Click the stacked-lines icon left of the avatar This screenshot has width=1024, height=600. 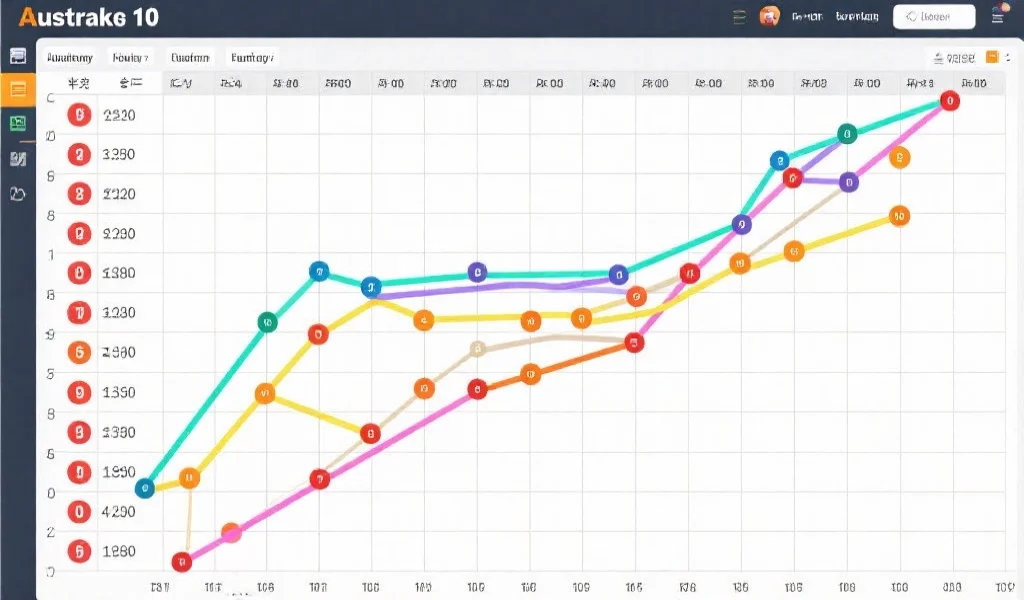tap(740, 16)
